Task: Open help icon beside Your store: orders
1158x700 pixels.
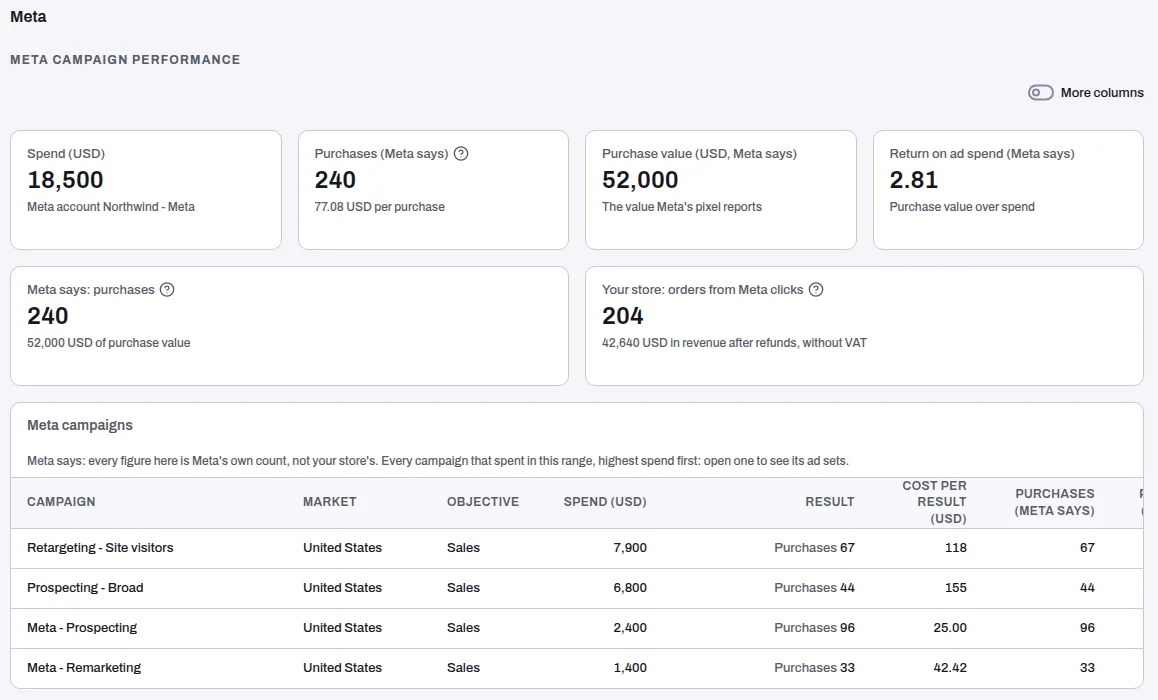Action: [x=815, y=289]
